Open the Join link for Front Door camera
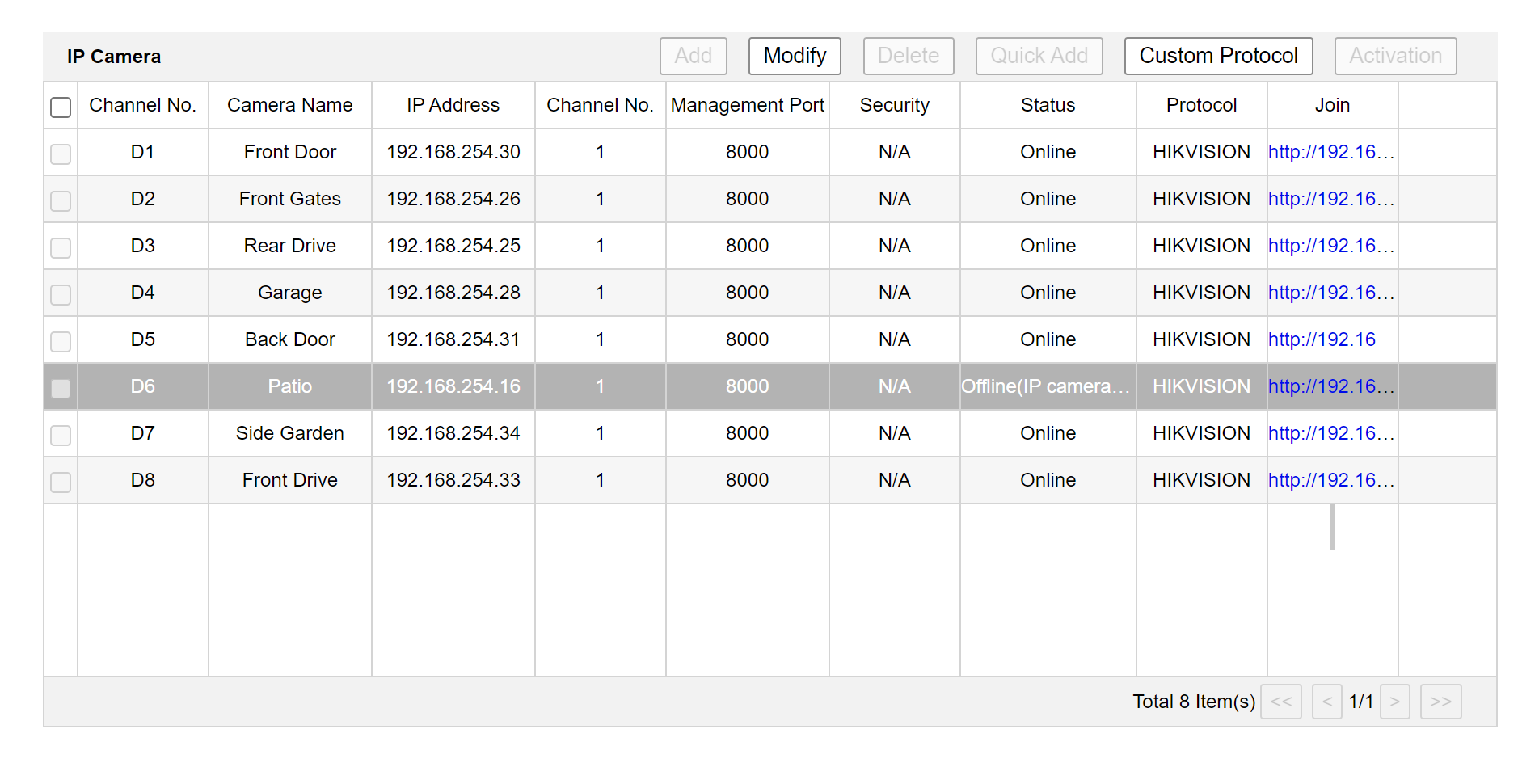 point(1330,152)
